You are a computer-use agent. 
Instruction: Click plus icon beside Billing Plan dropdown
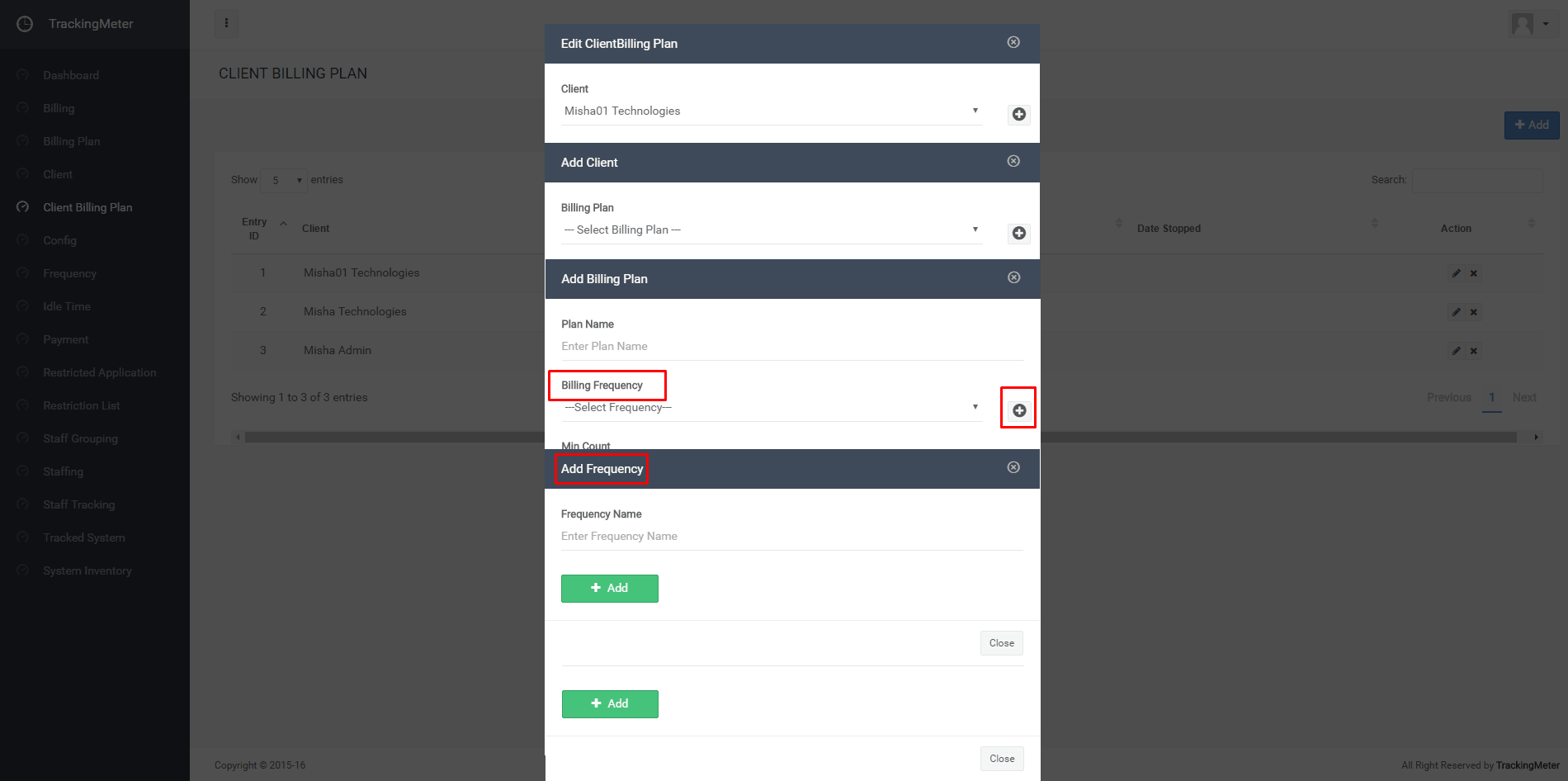point(1019,234)
